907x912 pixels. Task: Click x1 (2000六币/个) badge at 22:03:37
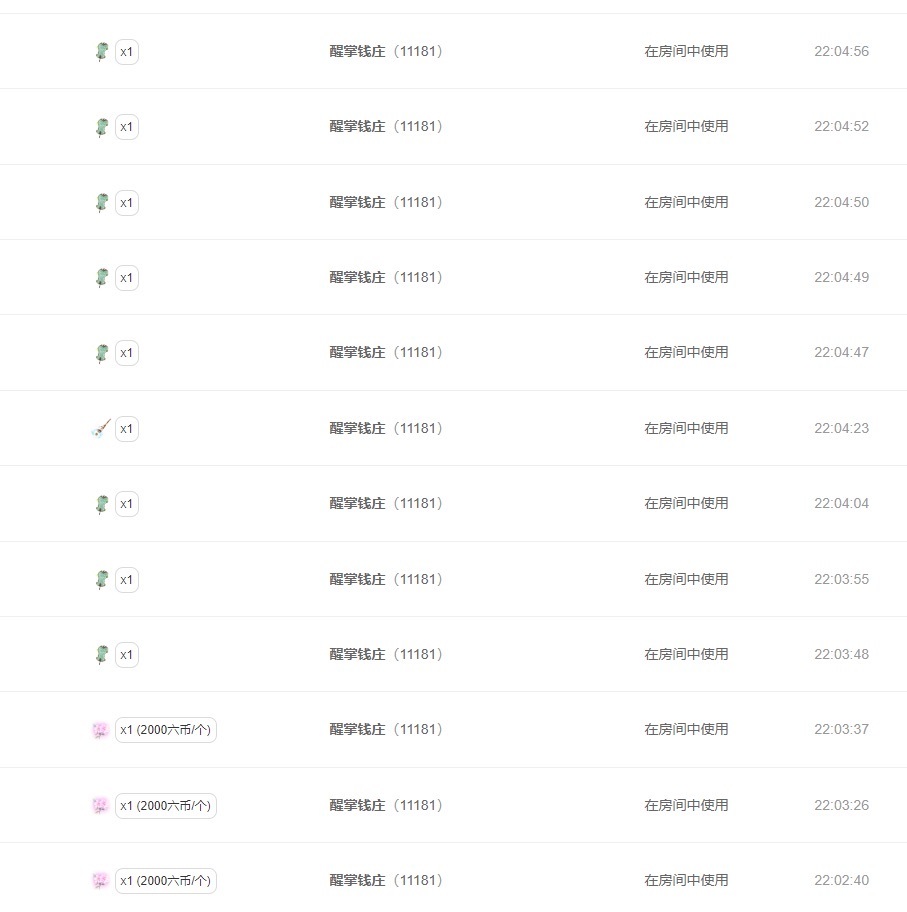[x=166, y=730]
